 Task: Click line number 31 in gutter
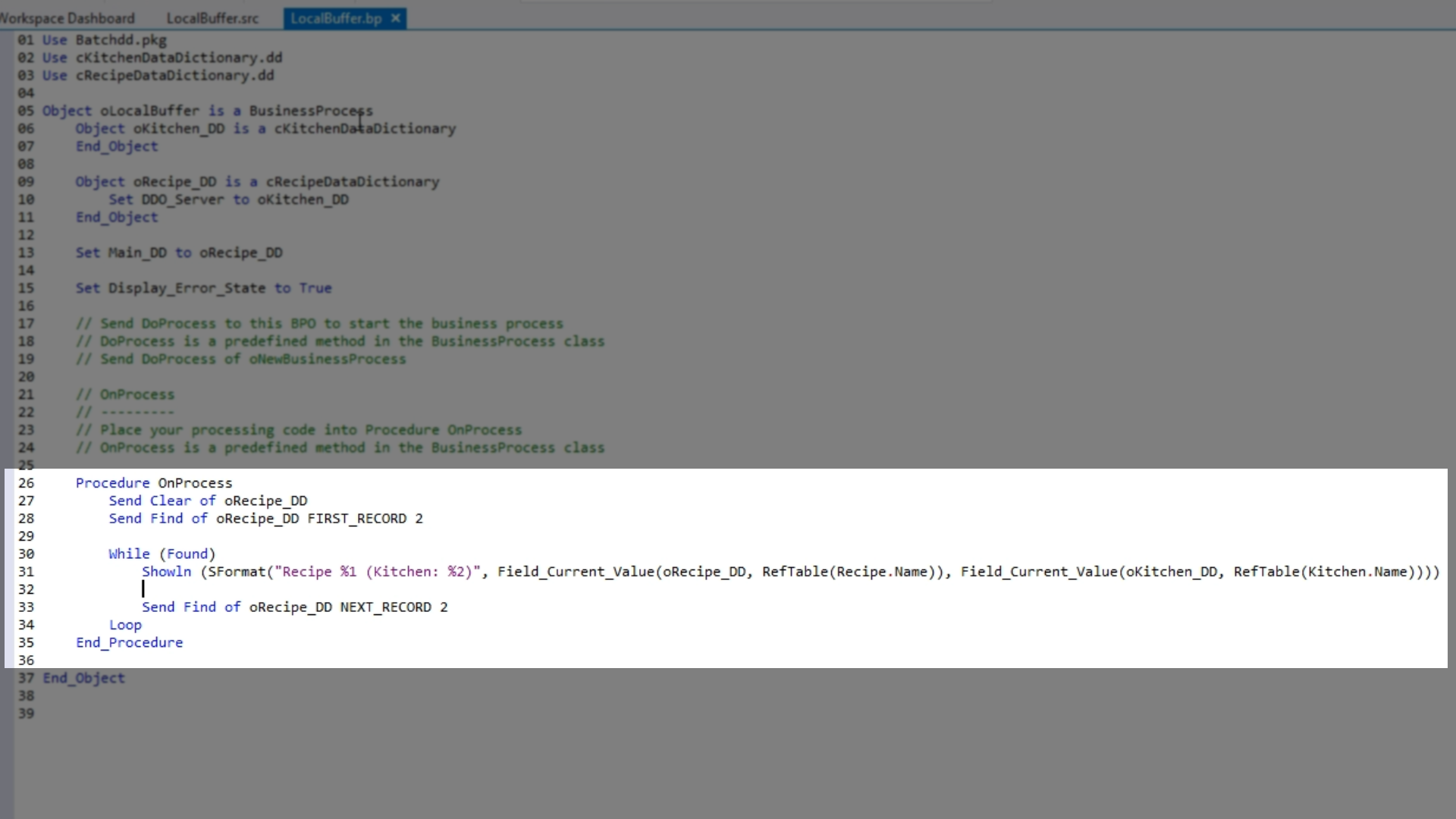pyautogui.click(x=26, y=572)
